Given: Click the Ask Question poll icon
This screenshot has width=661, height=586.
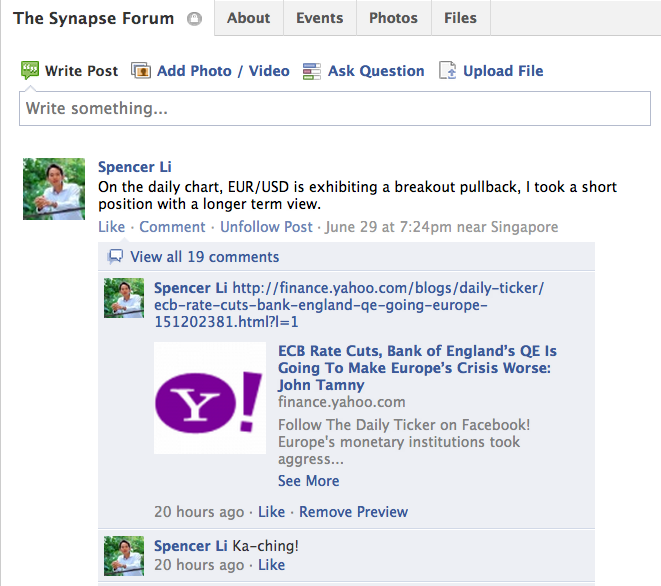Looking at the screenshot, I should 312,71.
